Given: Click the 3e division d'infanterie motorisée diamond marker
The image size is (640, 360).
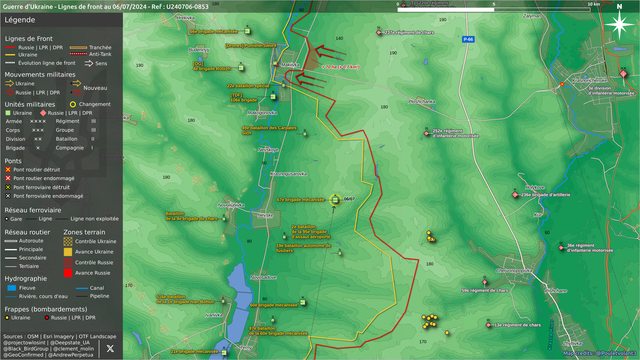Looking at the screenshot, I should point(623,74).
